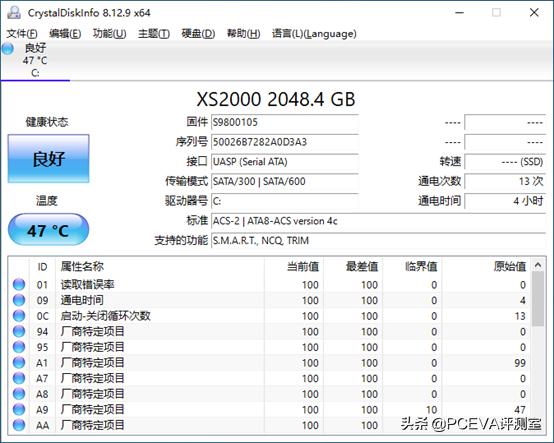Click the status icon for attribute 09

pos(19,300)
